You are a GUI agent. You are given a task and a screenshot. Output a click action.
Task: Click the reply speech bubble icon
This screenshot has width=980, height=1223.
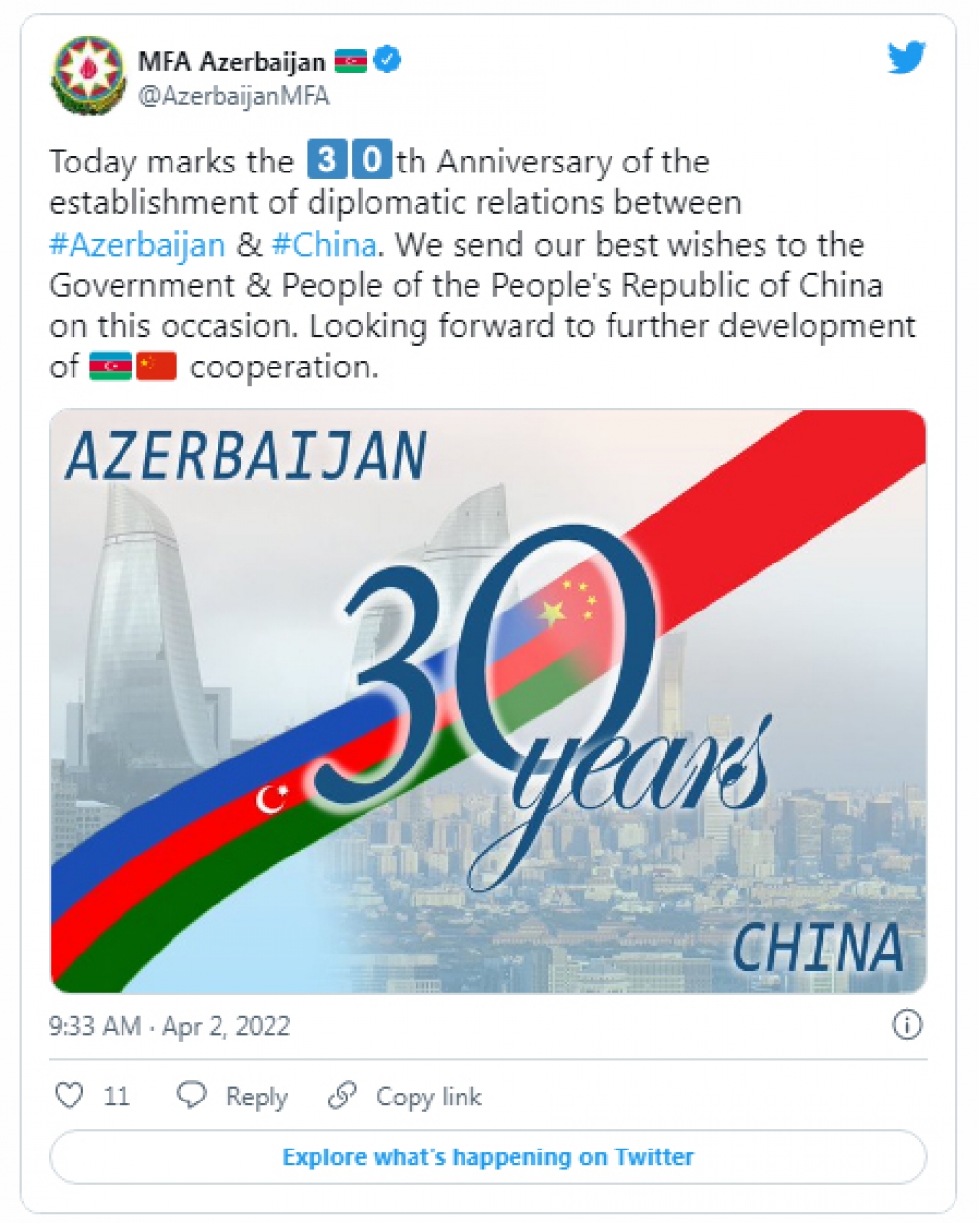click(x=191, y=1095)
